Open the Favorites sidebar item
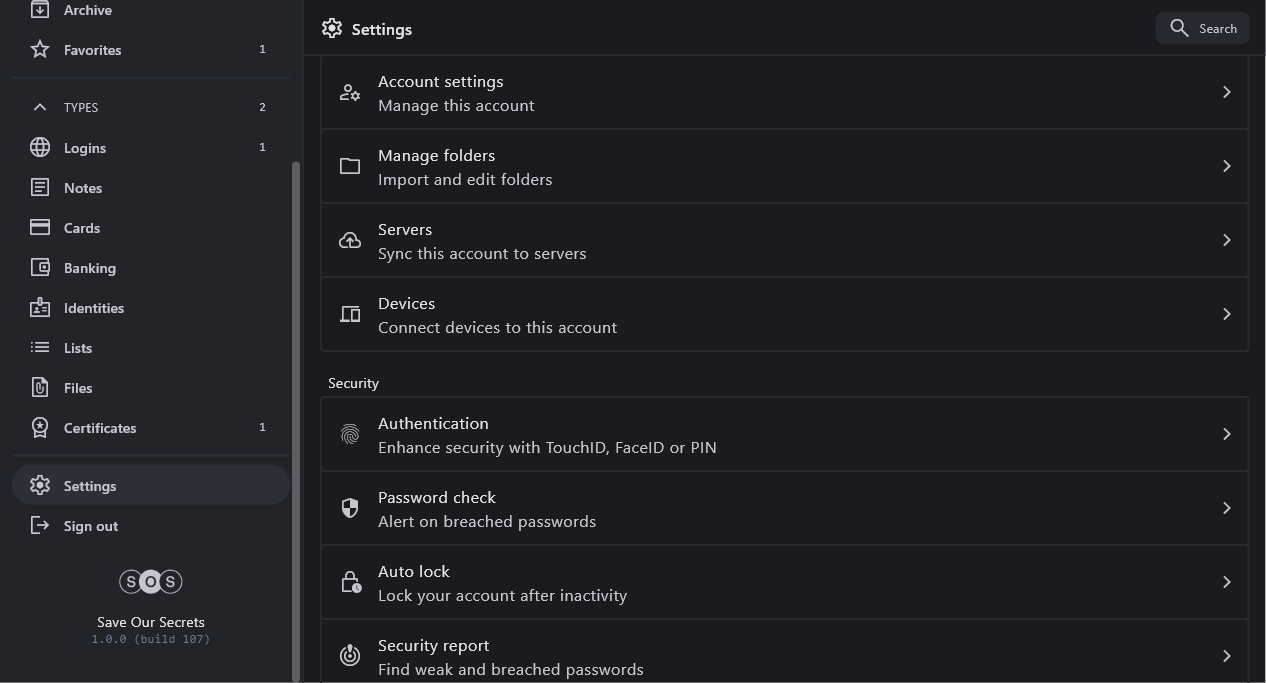Image resolution: width=1266 pixels, height=683 pixels. (92, 50)
